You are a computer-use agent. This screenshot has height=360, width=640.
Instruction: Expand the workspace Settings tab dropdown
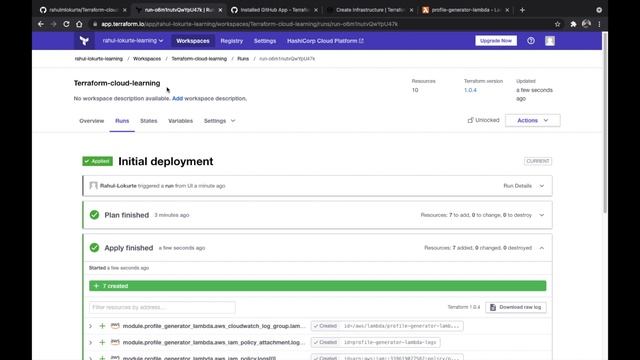[220, 121]
